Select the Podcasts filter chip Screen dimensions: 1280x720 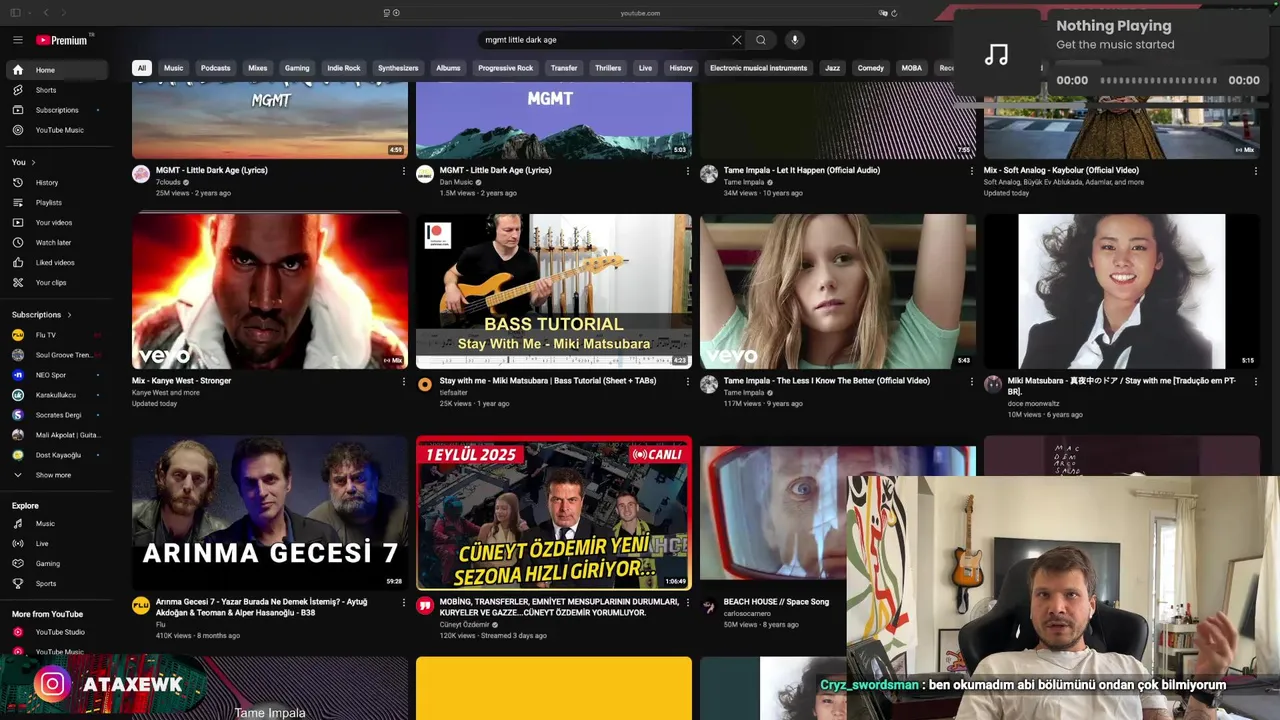[216, 68]
